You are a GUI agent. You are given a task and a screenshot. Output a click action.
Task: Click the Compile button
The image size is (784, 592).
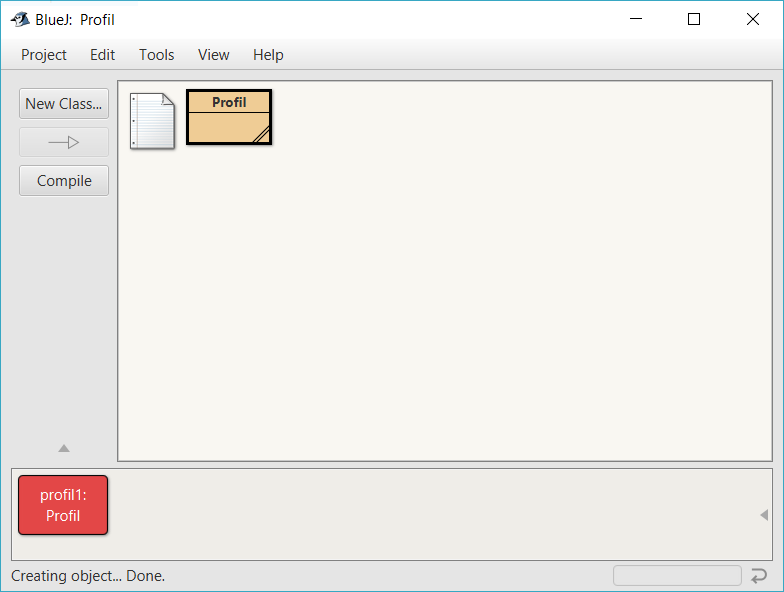[64, 180]
